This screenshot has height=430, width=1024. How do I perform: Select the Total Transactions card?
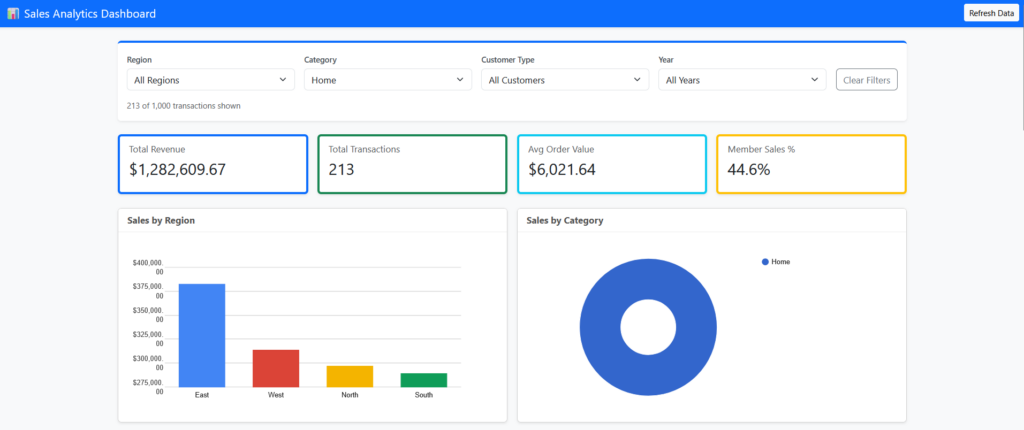[x=412, y=164]
